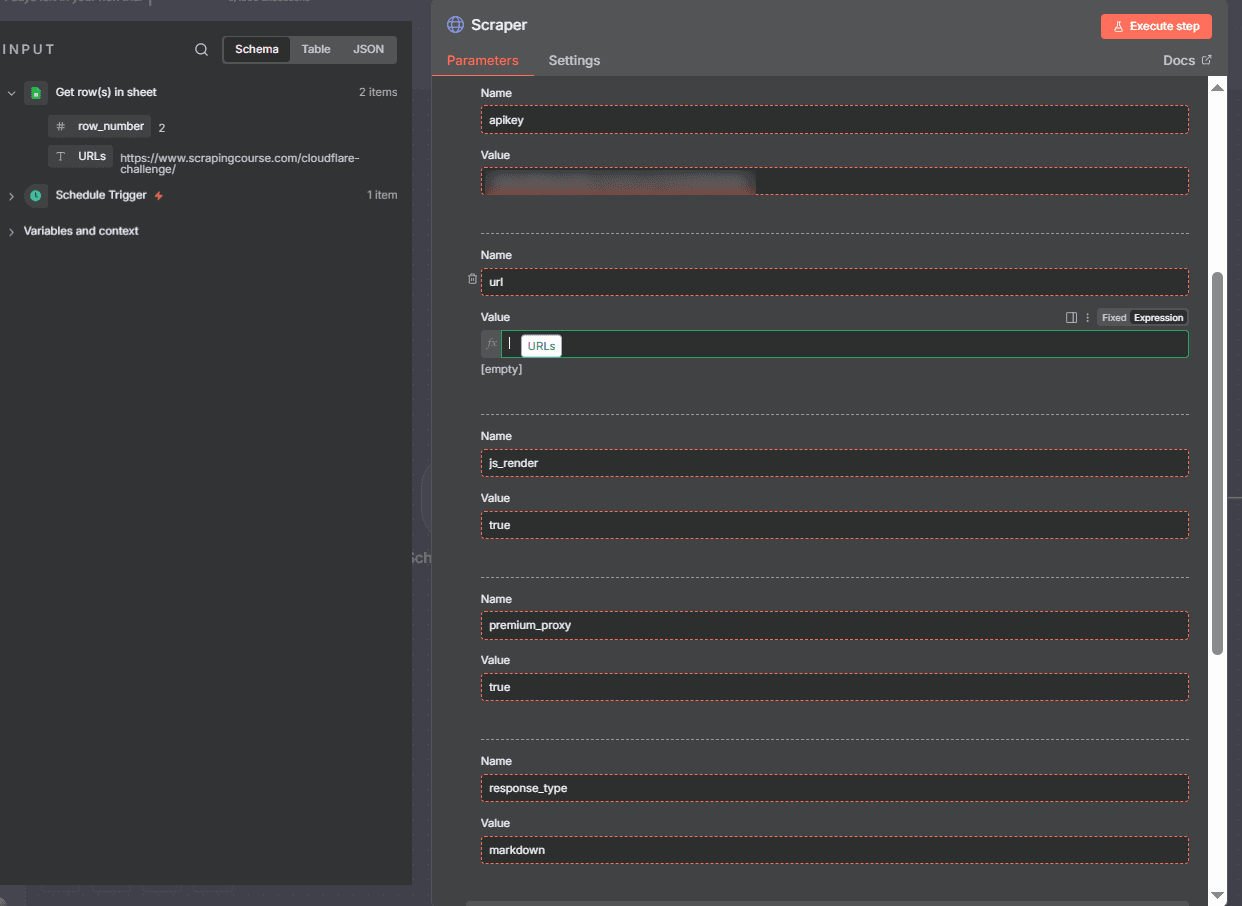Image resolution: width=1242 pixels, height=906 pixels.
Task: Open the expression editor panel icon
Action: (x=1071, y=317)
